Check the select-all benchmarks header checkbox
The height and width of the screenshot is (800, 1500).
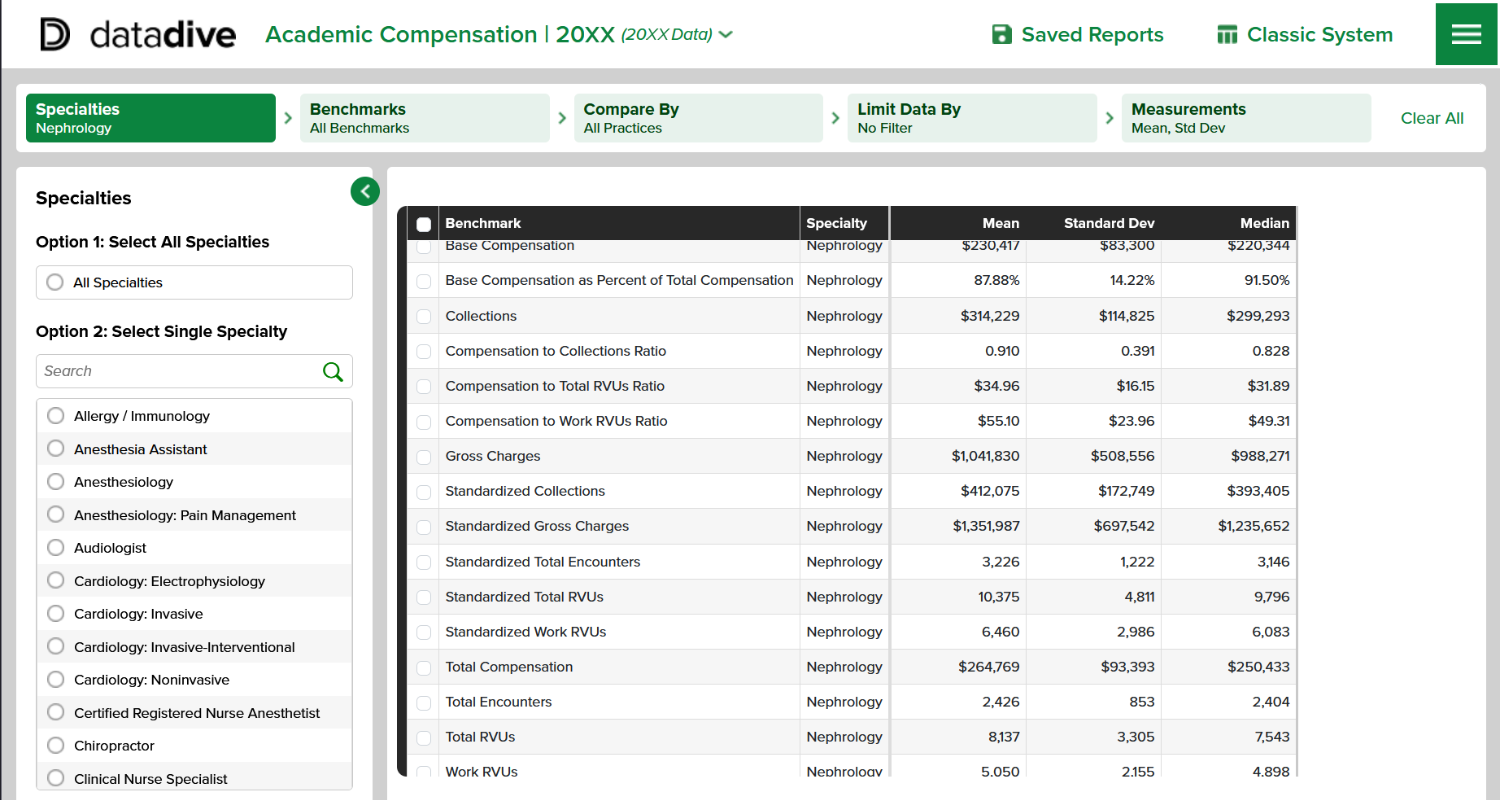(x=424, y=224)
